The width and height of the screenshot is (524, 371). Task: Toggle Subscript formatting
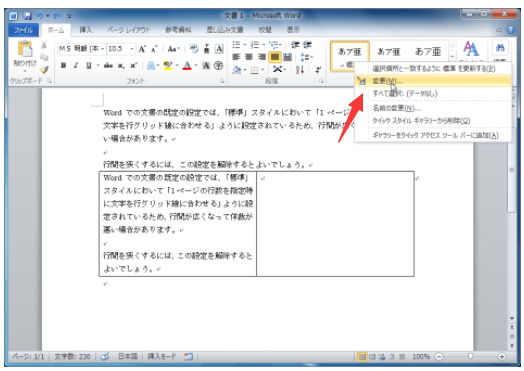(121, 66)
